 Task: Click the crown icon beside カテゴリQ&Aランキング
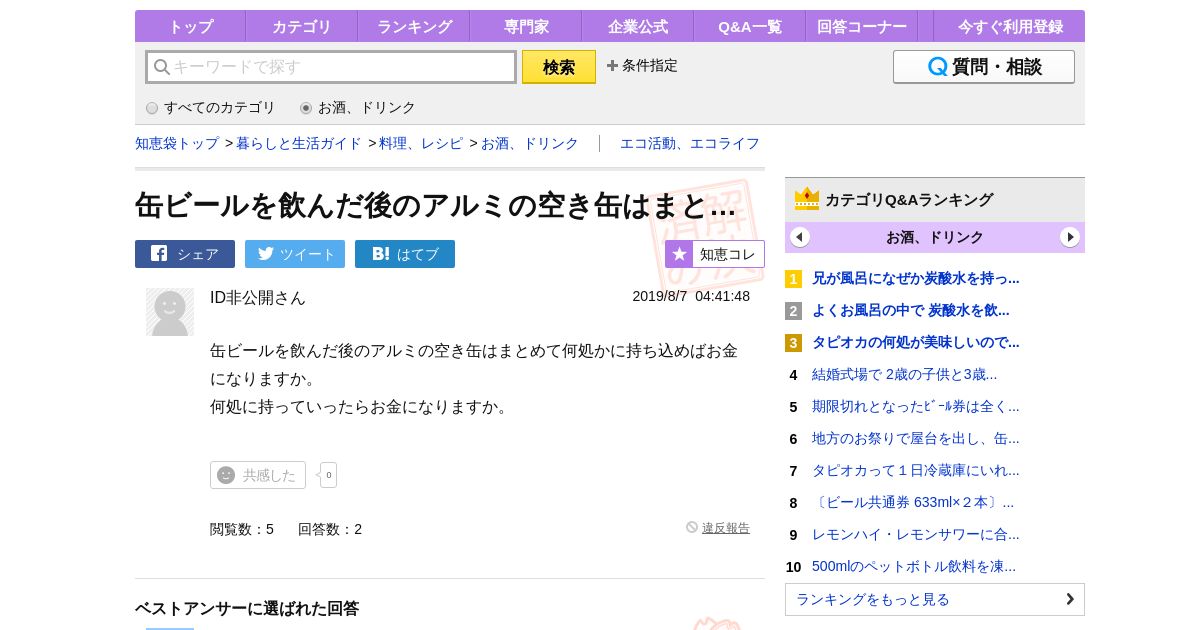pos(807,199)
